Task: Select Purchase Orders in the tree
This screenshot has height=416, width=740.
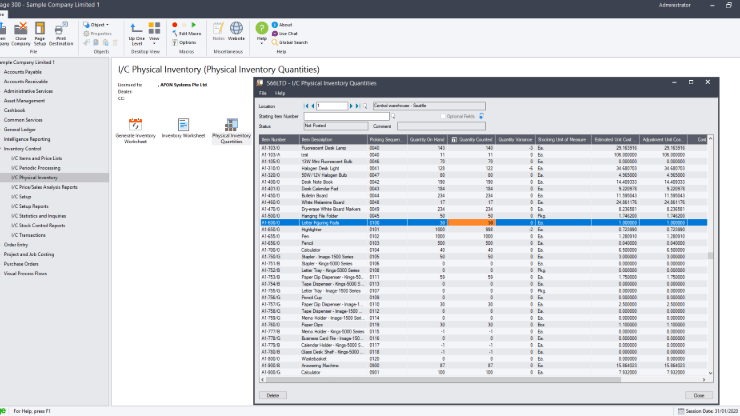Action: pos(21,264)
